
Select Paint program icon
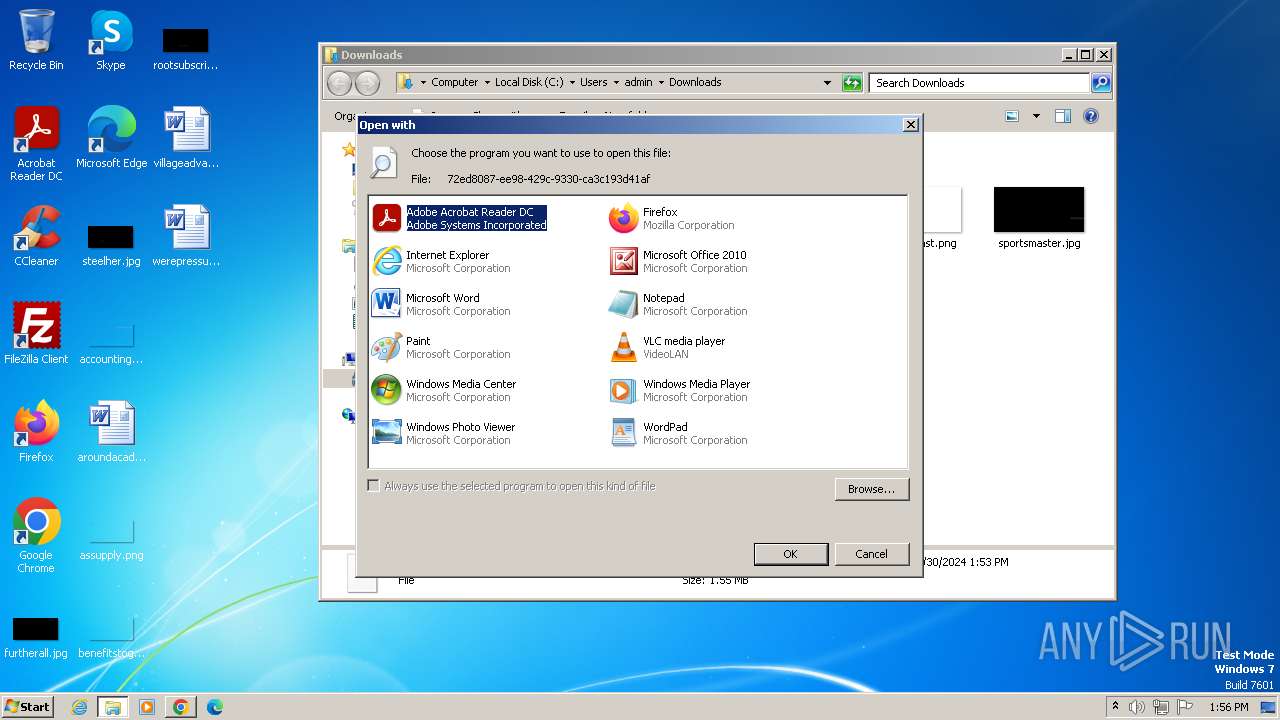click(x=386, y=347)
